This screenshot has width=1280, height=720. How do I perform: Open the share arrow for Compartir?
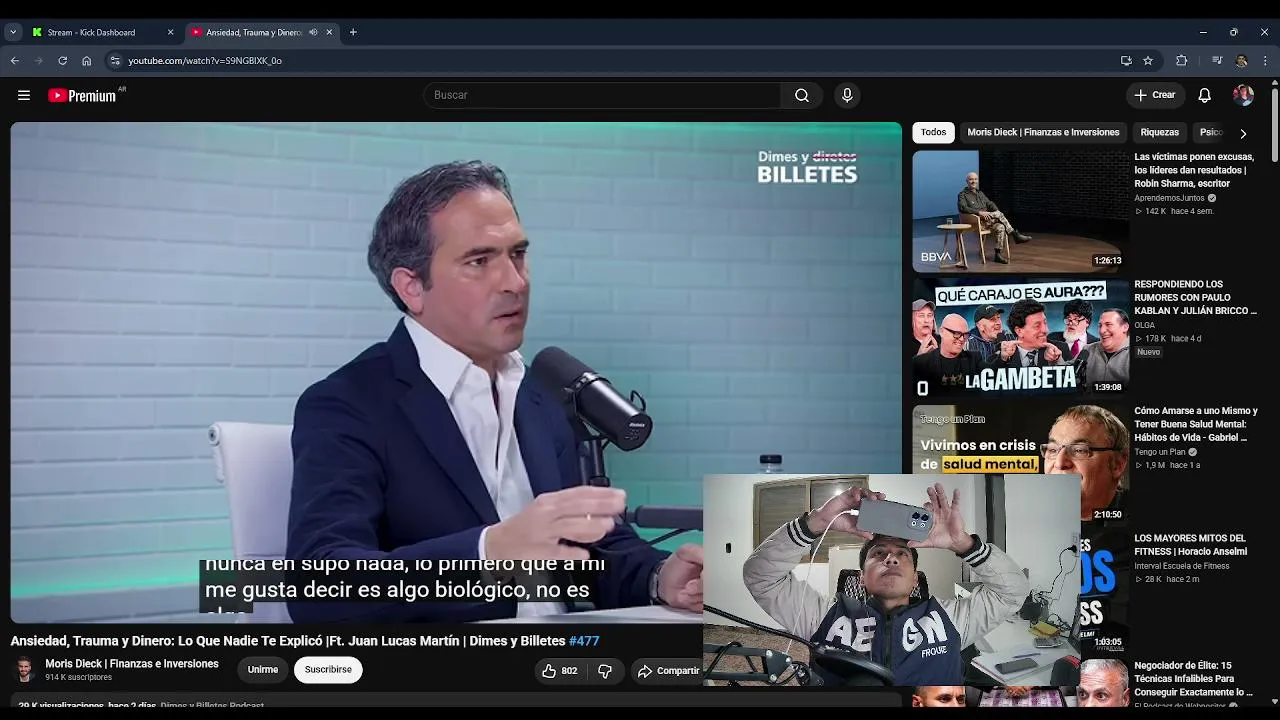point(645,671)
